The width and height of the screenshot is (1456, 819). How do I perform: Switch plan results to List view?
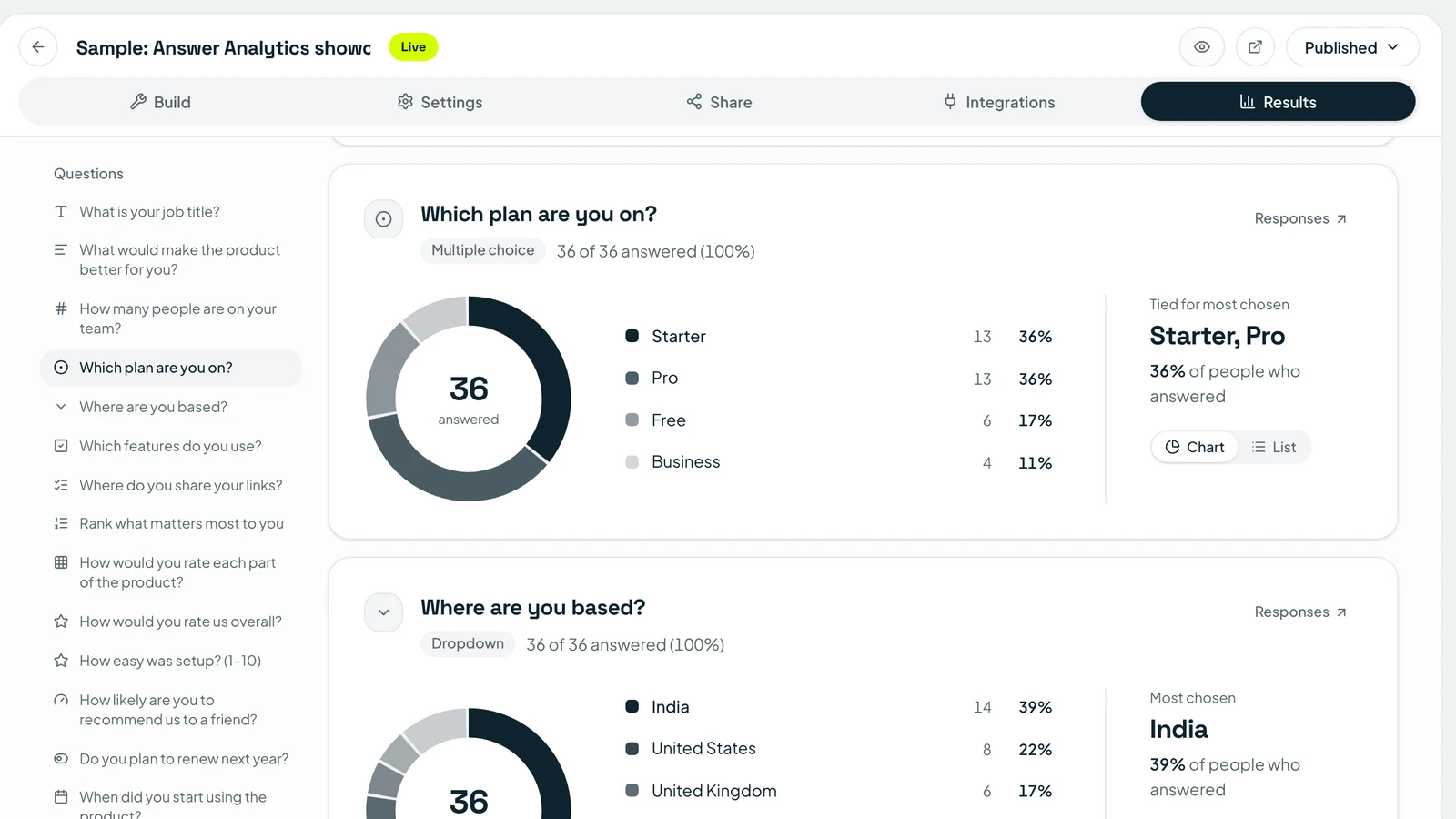pos(1274,447)
